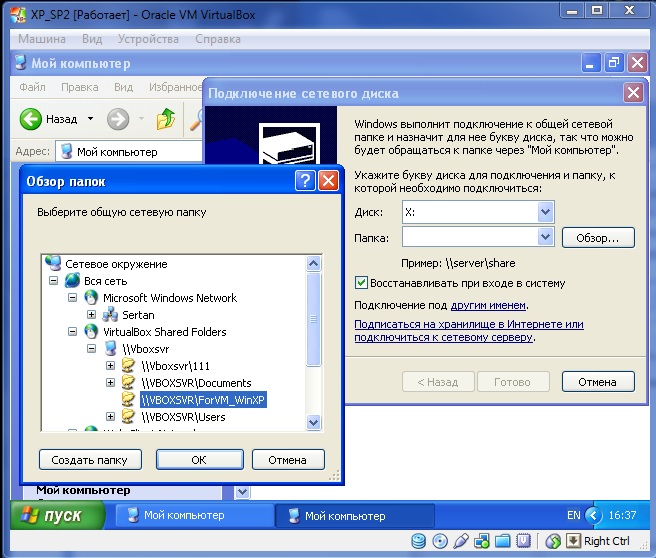
Task: Expand \\VBOXSVR\Users folder node
Action: click(x=110, y=417)
